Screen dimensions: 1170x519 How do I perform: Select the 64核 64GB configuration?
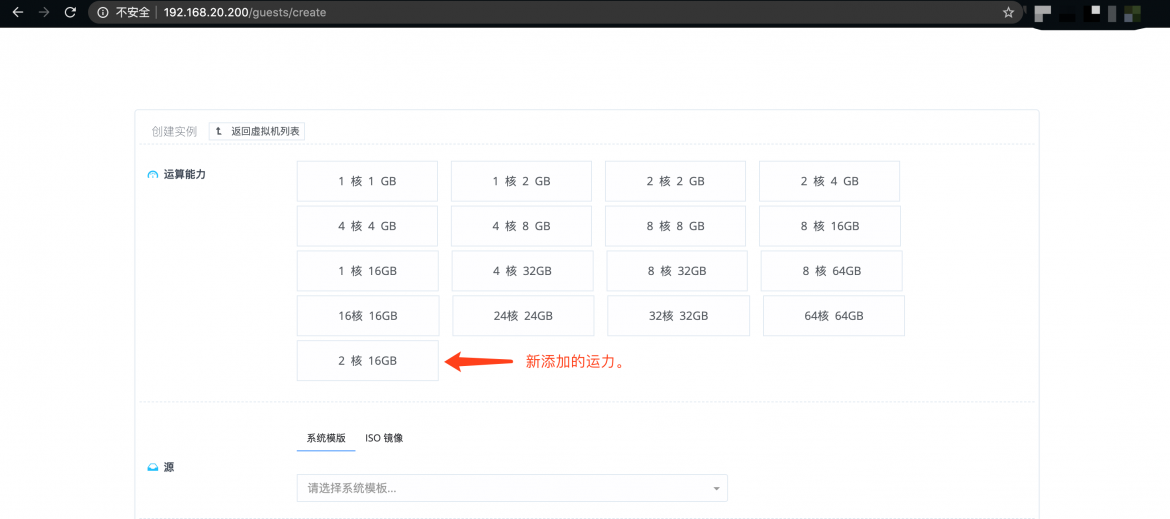coord(833,315)
